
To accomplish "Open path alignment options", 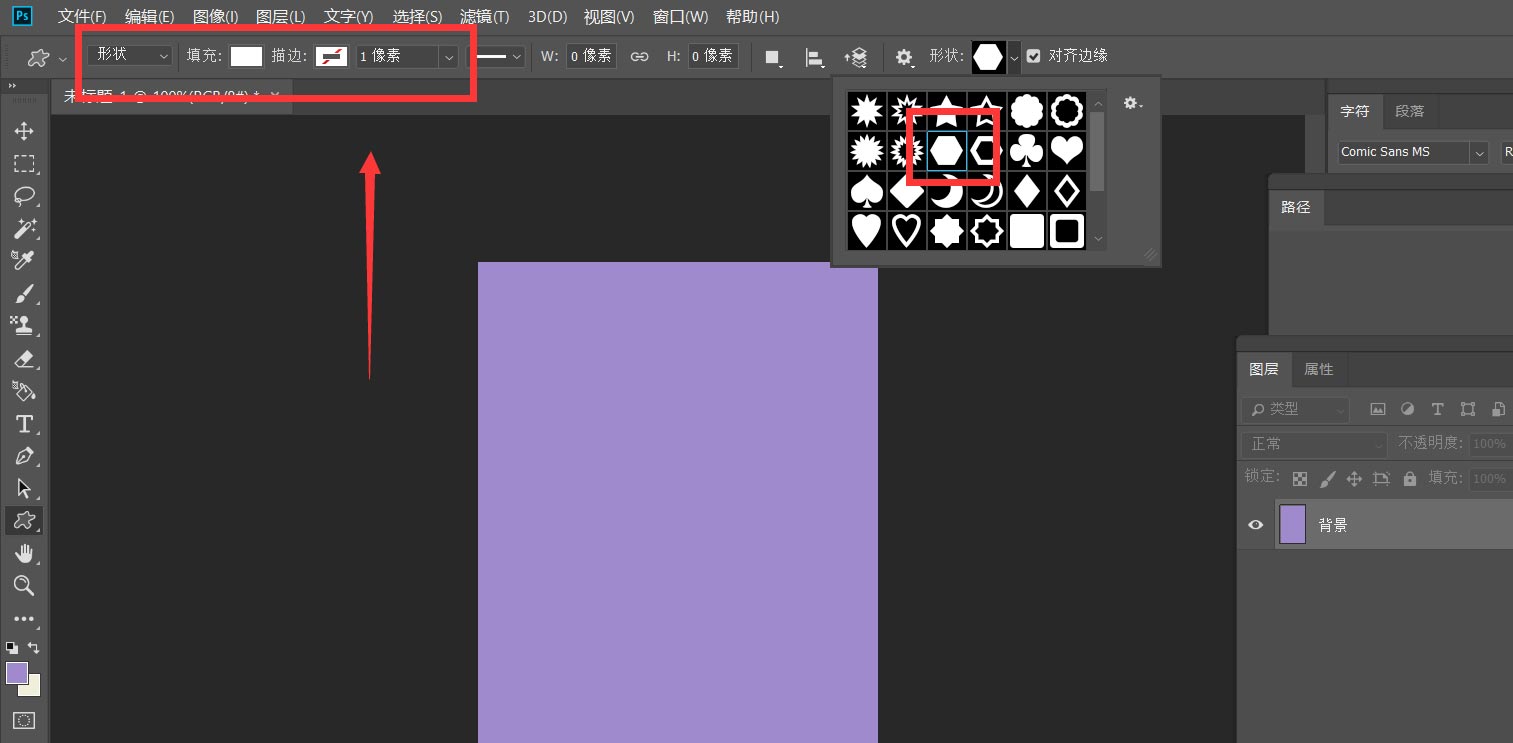I will [x=815, y=58].
